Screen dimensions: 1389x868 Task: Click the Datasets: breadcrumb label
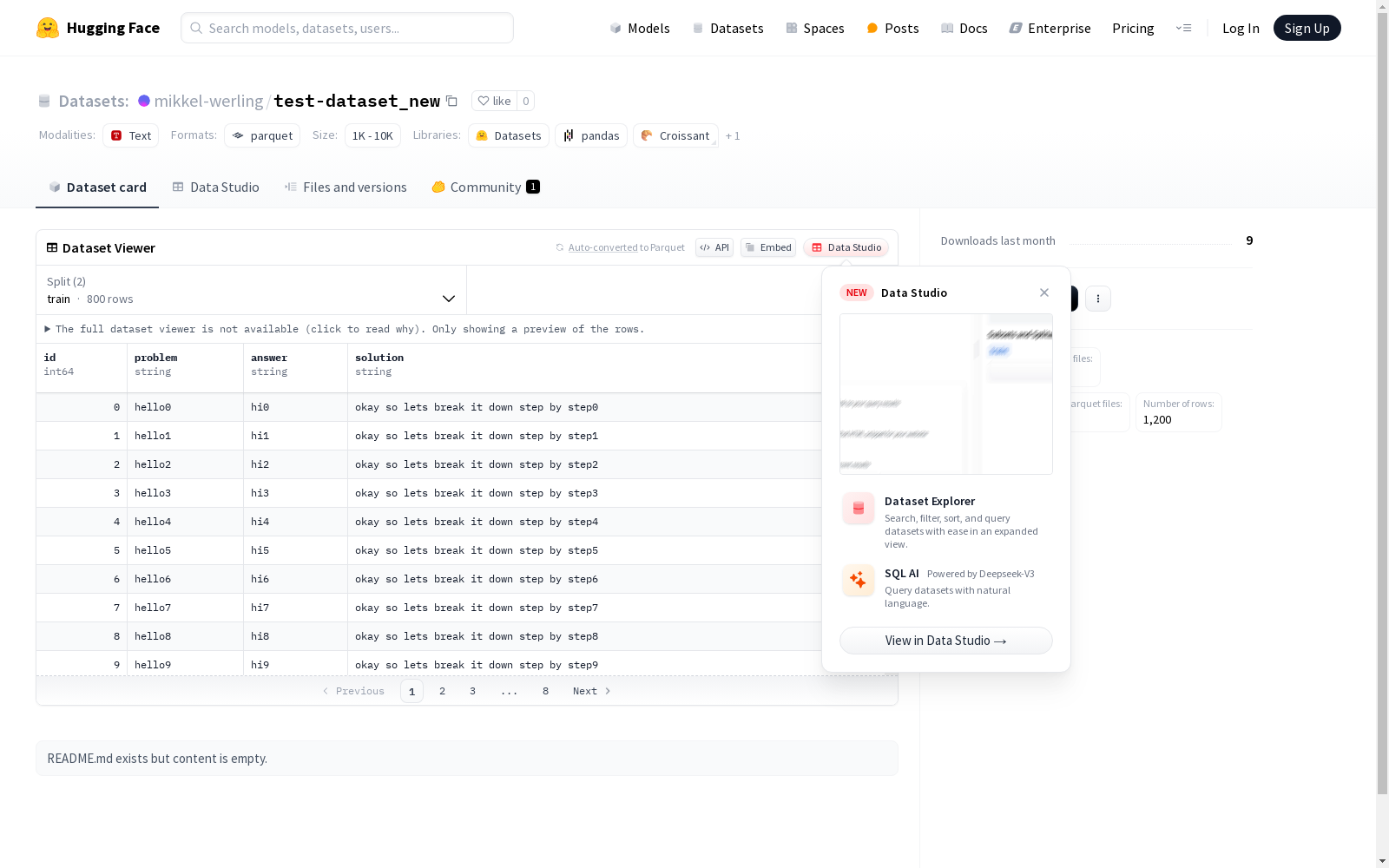(93, 101)
